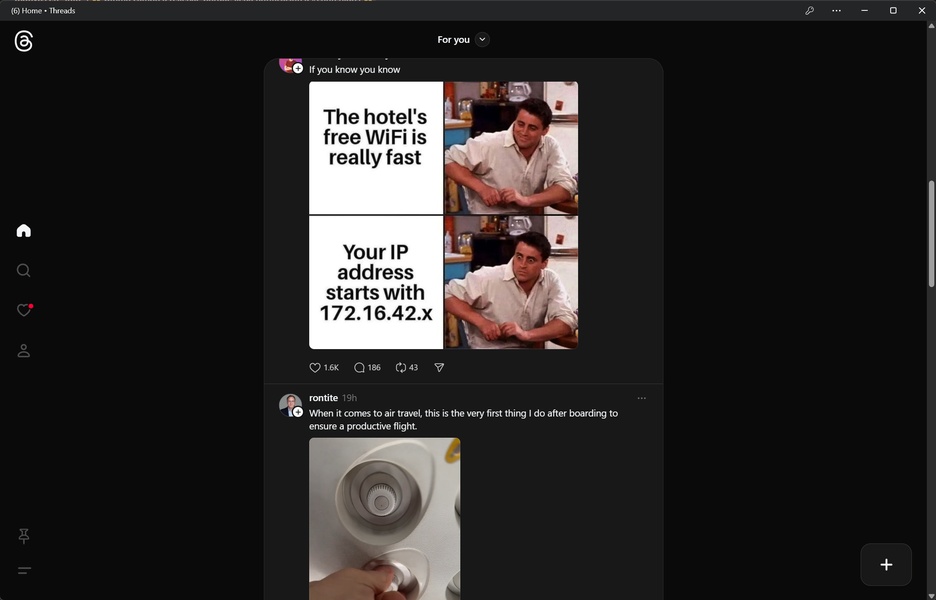
Task: Open the Search magnifier icon
Action: [24, 271]
